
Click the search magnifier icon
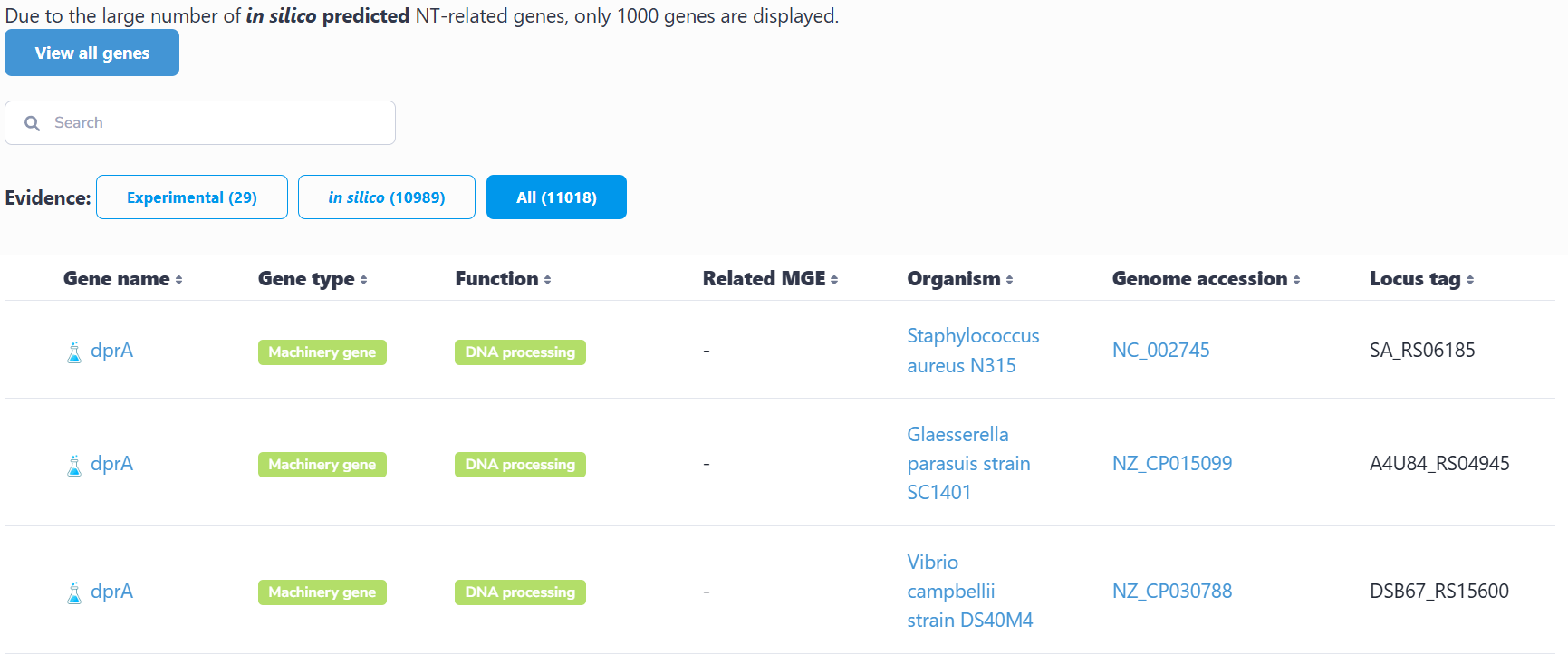(33, 123)
